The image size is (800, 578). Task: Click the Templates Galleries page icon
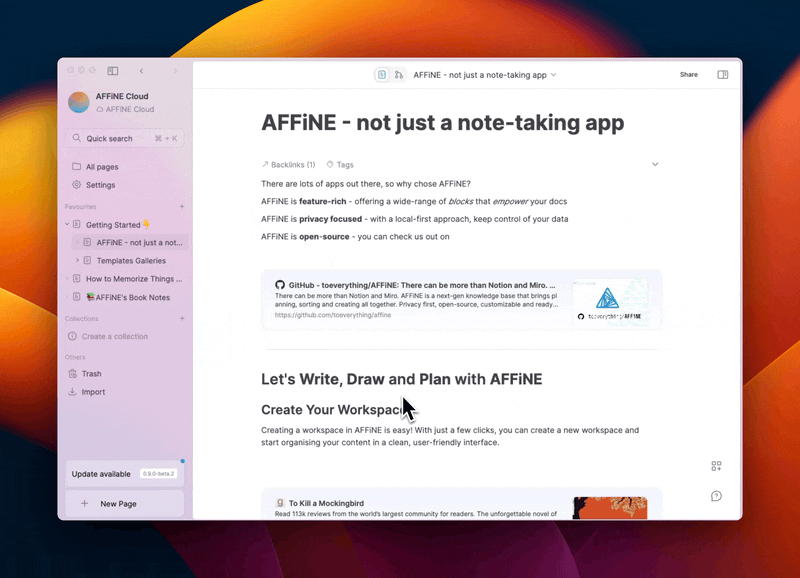tap(87, 261)
